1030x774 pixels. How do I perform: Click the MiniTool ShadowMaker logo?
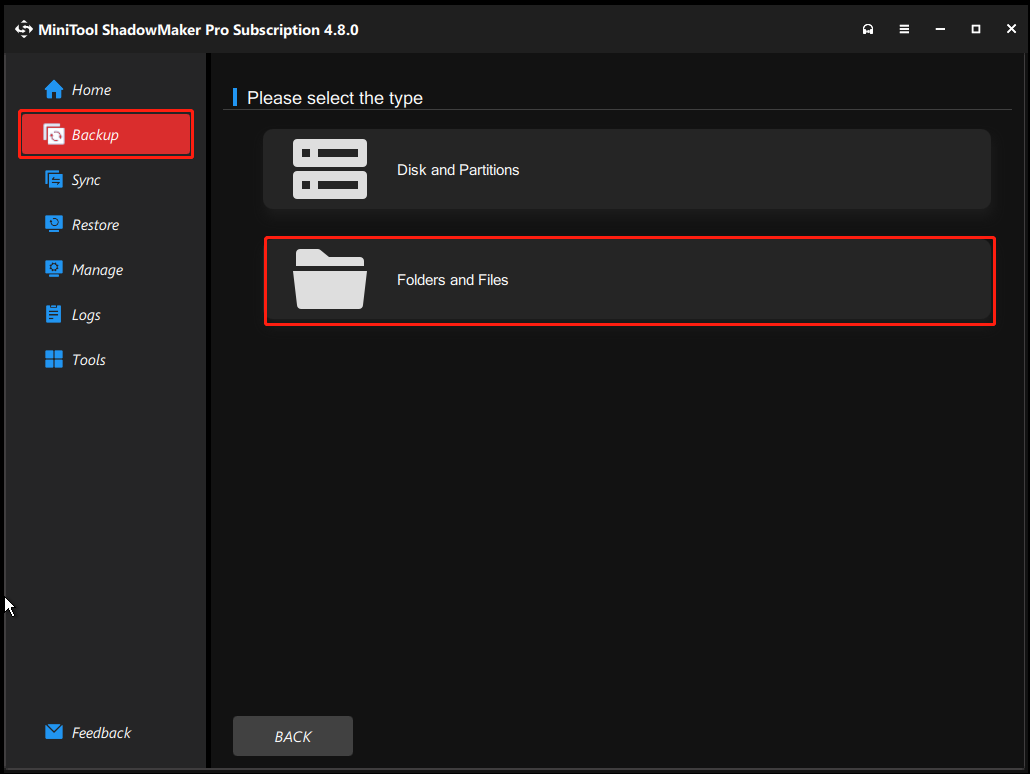(x=22, y=29)
